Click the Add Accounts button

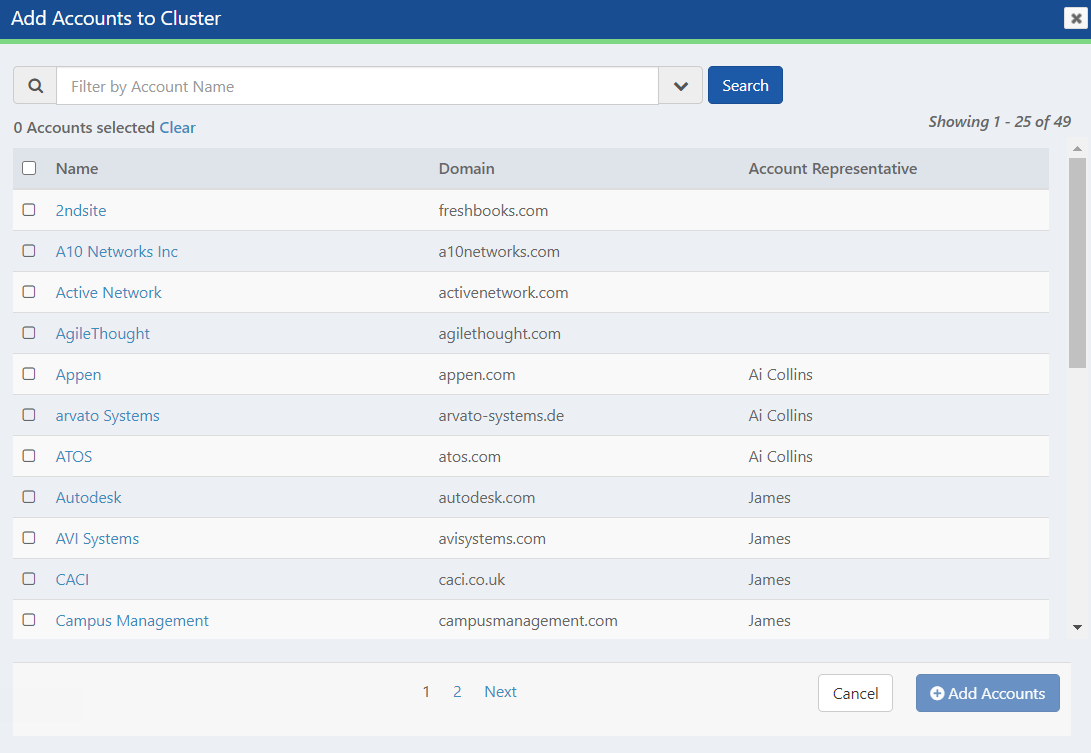pos(987,693)
